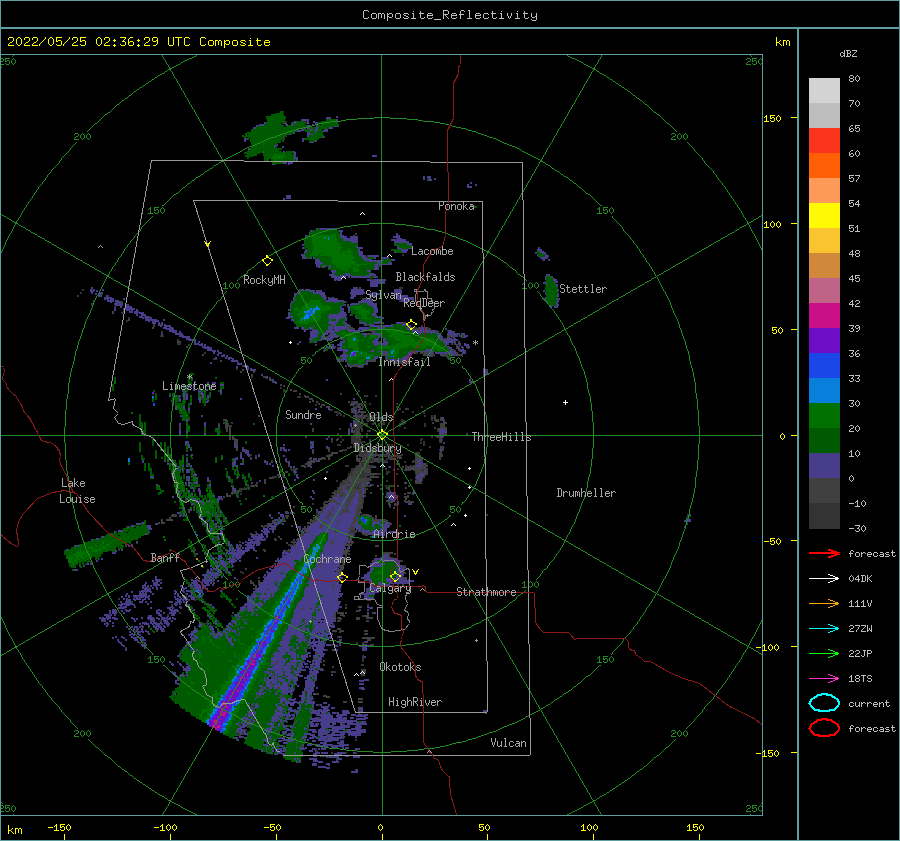
Task: Click the Didsbury town label
Action: (x=377, y=448)
